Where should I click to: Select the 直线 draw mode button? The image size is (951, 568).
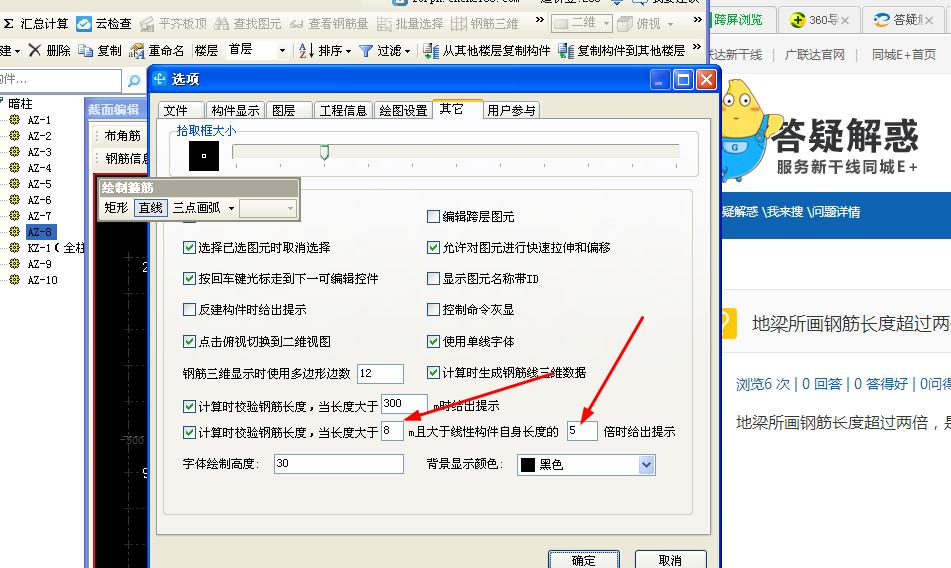pyautogui.click(x=150, y=208)
